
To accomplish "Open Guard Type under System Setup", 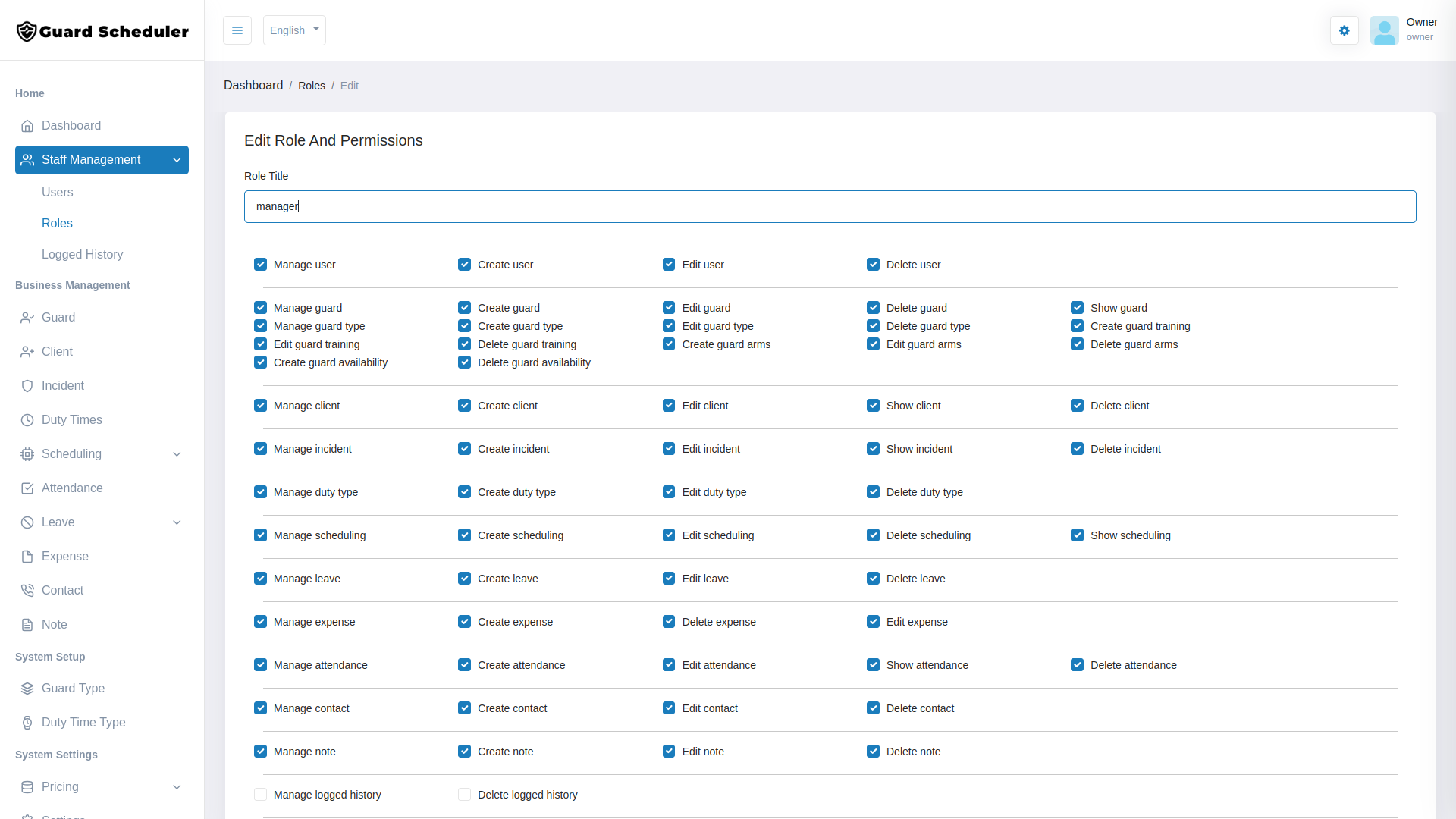I will click(x=73, y=689).
